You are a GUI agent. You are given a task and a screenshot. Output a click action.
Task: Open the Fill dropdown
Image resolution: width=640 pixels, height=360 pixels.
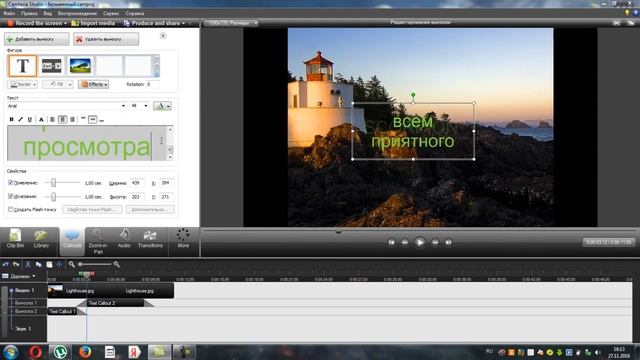click(x=58, y=84)
